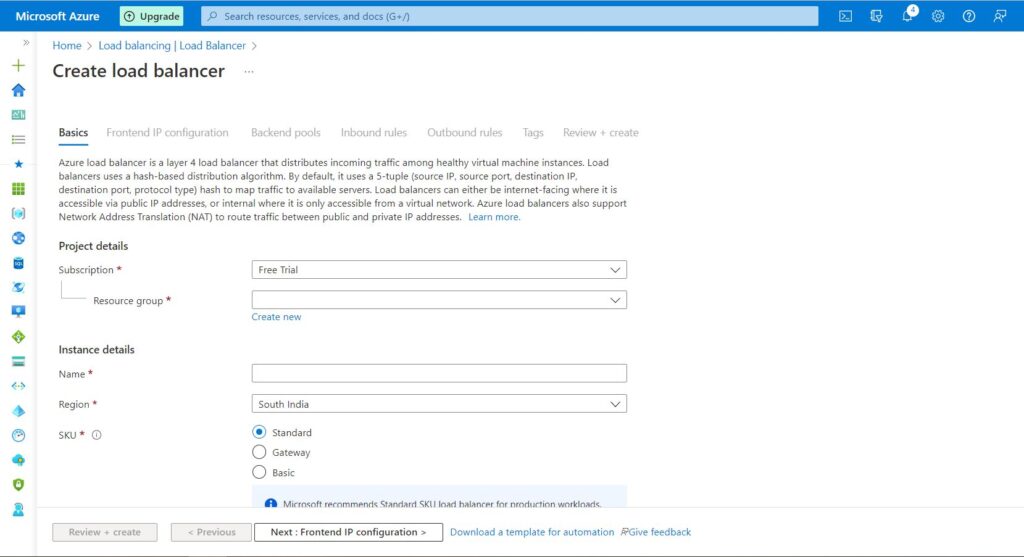Viewport: 1024px width, 557px height.
Task: Click the SKU info circle icon
Action: click(x=97, y=435)
